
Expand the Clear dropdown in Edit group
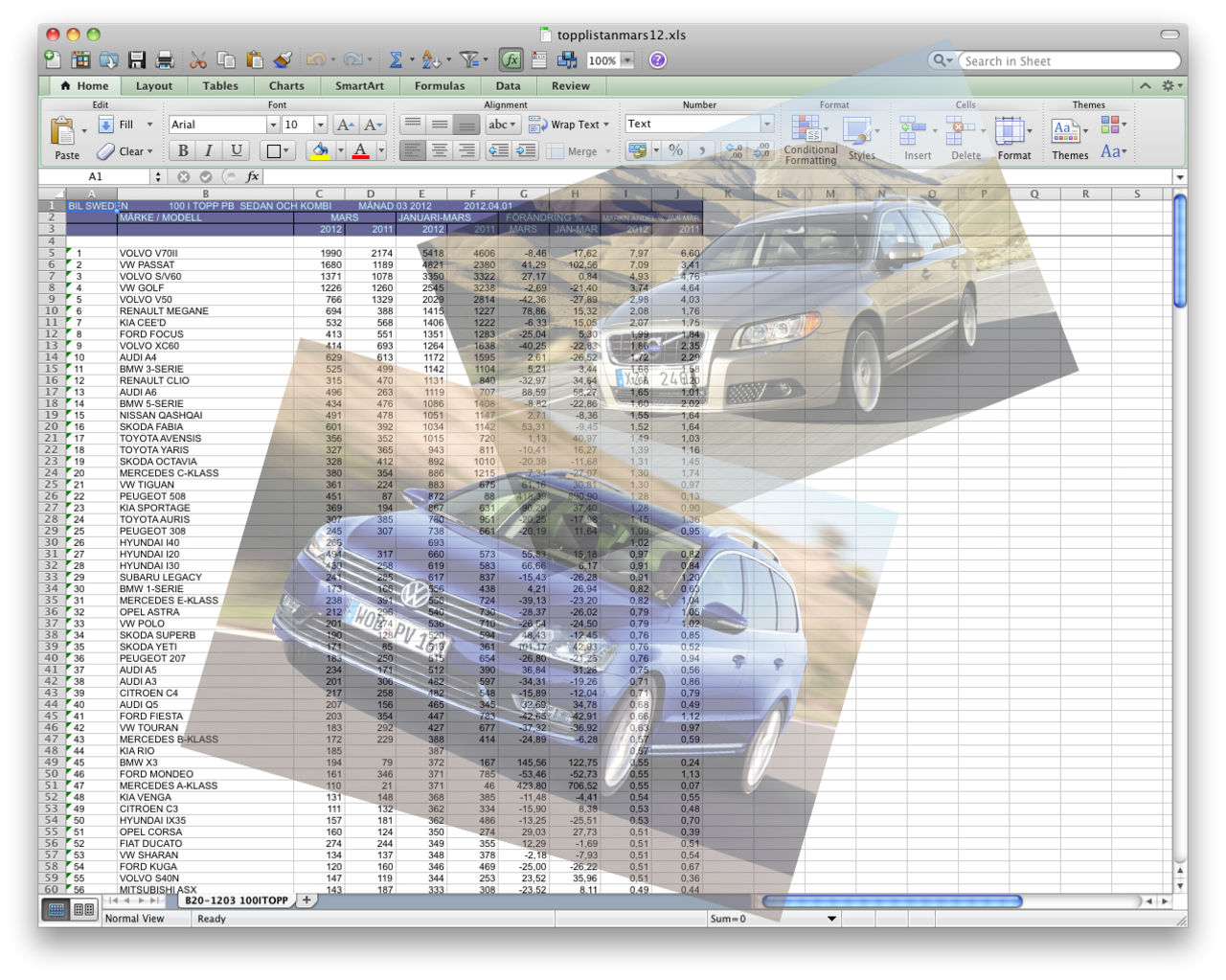point(150,151)
